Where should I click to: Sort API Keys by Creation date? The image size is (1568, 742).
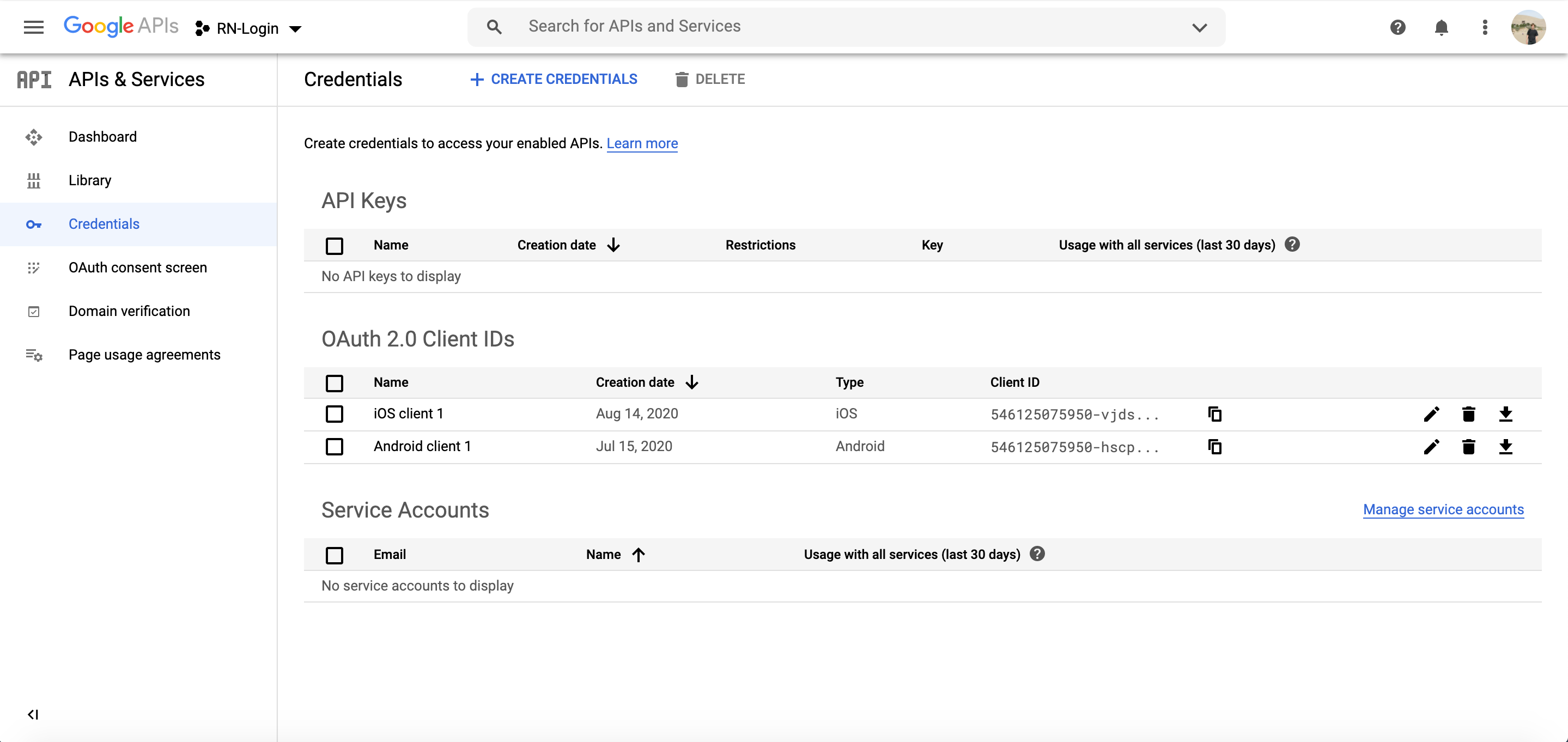pos(568,245)
